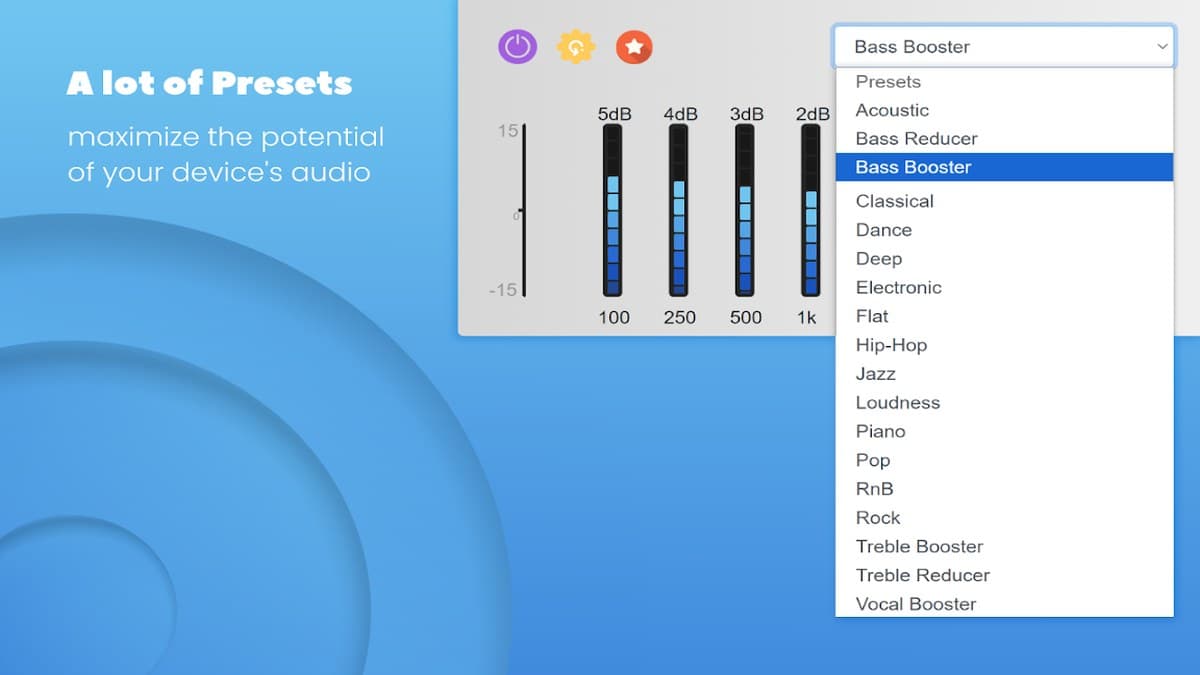
Task: Click the 5dB value label
Action: tap(615, 114)
